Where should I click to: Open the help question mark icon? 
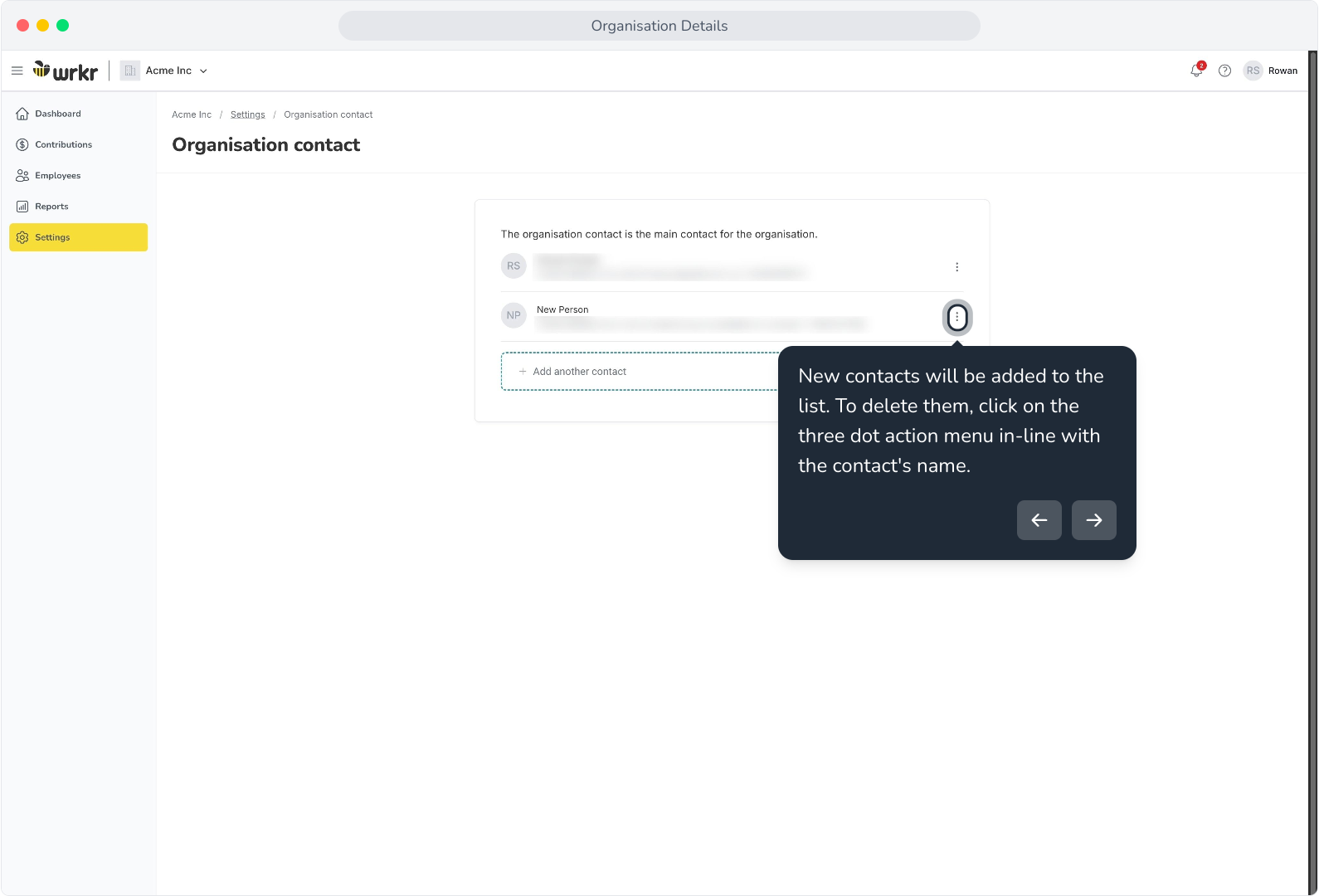1224,71
